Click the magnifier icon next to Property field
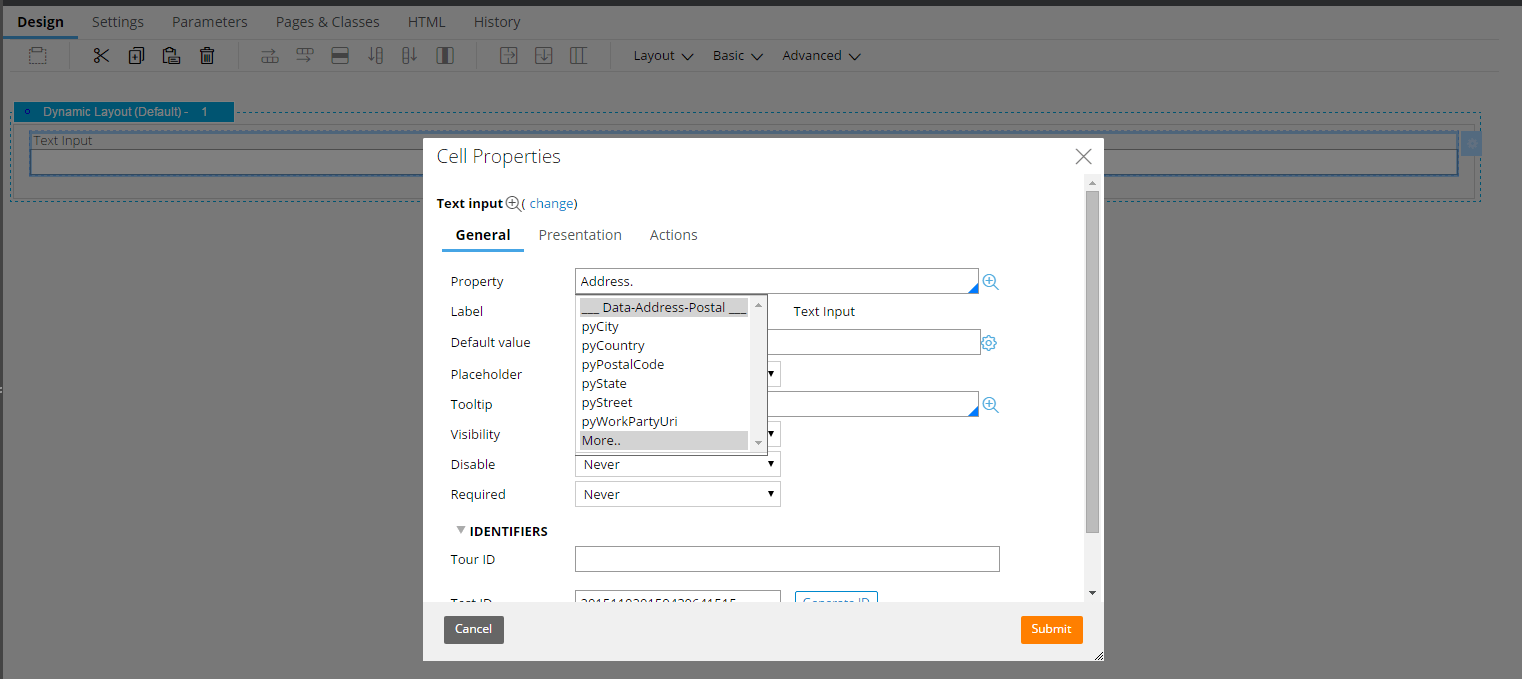Image resolution: width=1522 pixels, height=679 pixels. click(x=990, y=281)
